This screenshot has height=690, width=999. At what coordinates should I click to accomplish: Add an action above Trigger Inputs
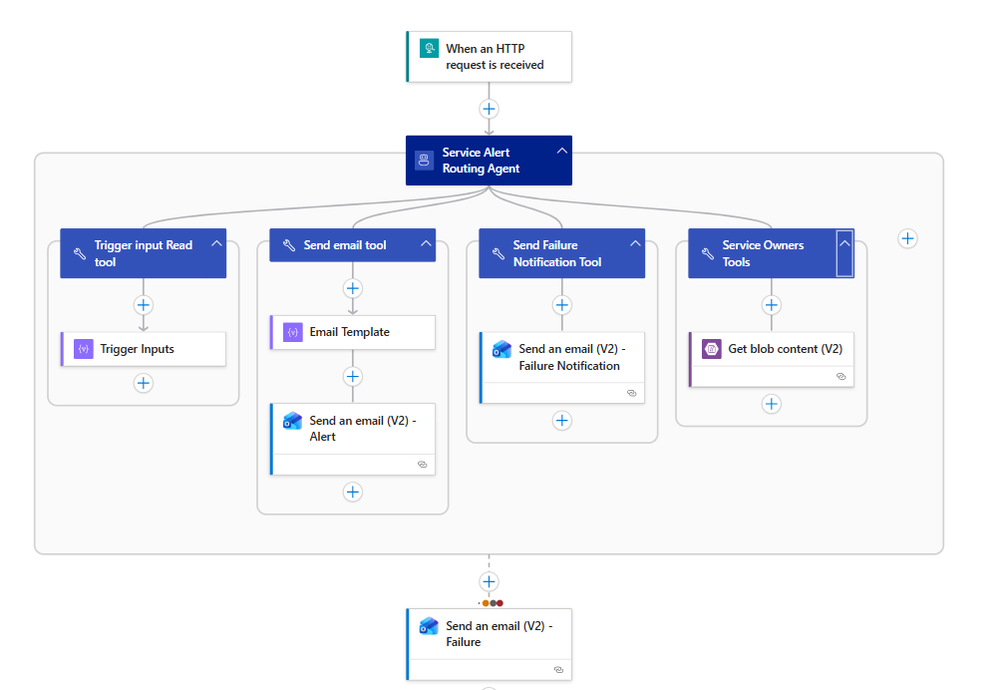pyautogui.click(x=143, y=305)
